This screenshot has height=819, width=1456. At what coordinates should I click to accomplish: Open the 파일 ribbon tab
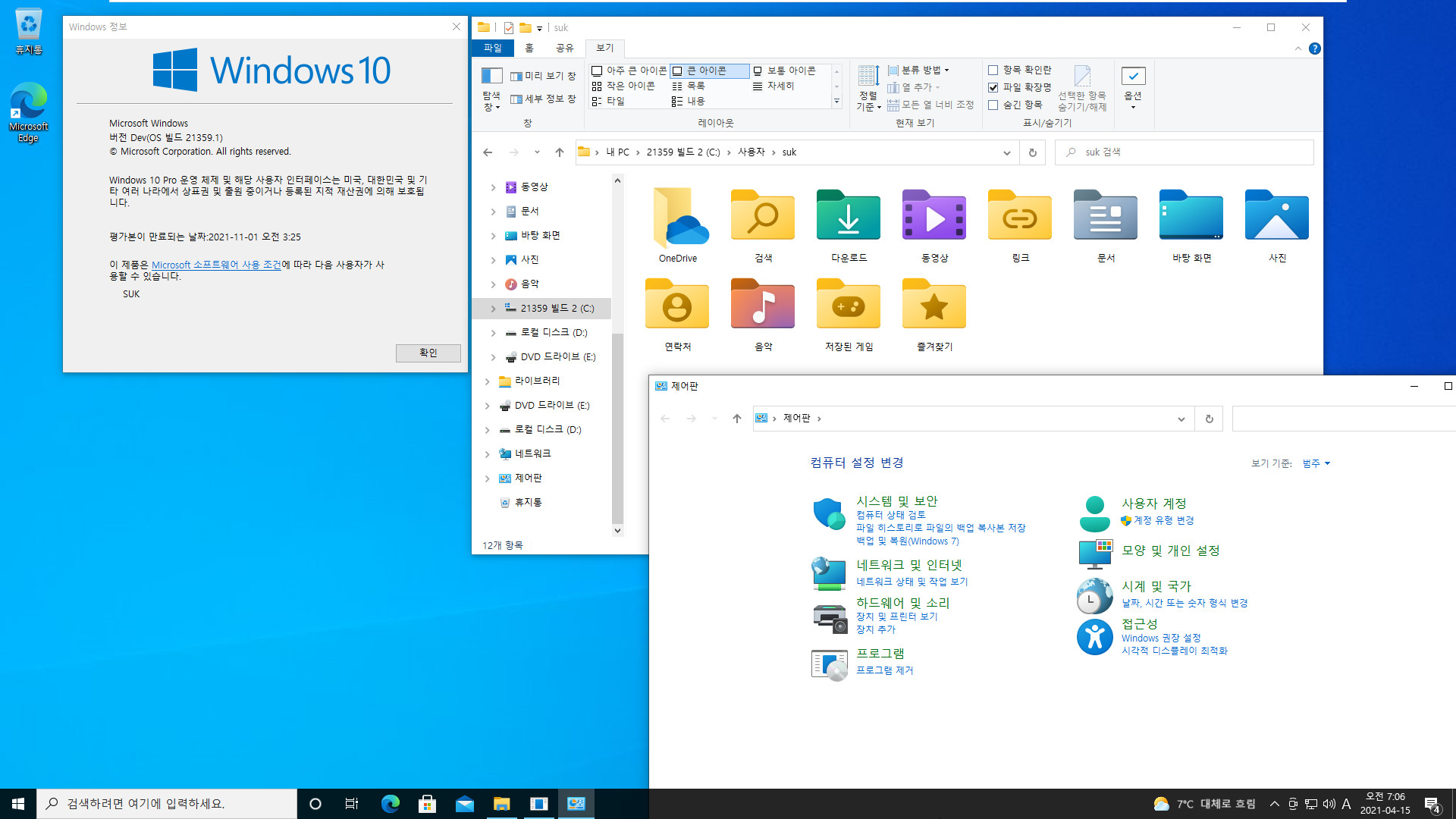pyautogui.click(x=493, y=48)
